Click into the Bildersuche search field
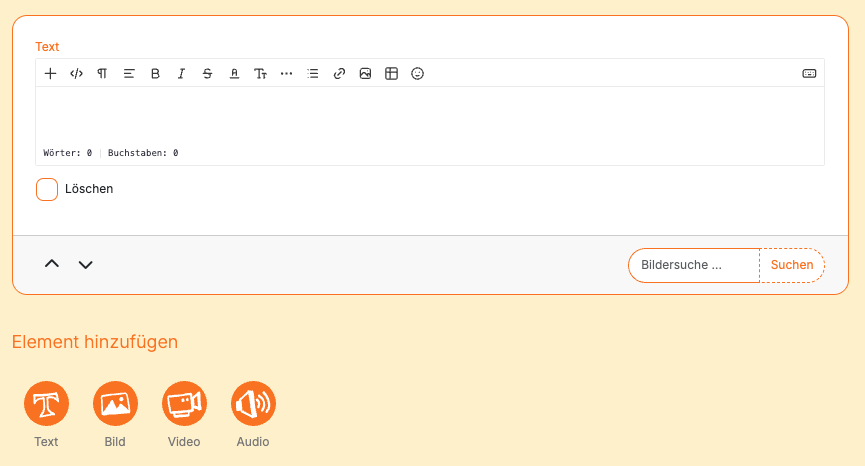 pos(694,265)
